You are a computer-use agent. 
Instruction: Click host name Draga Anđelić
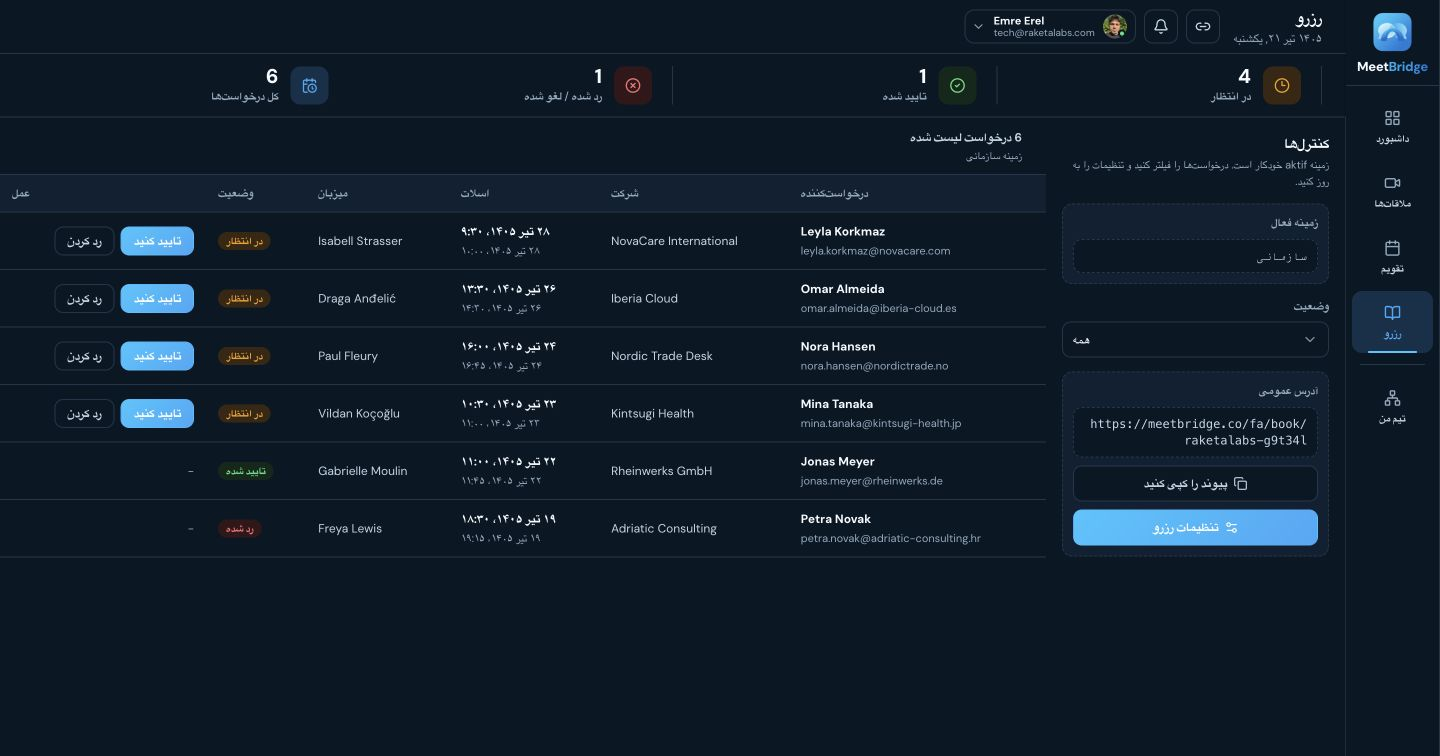click(x=357, y=299)
